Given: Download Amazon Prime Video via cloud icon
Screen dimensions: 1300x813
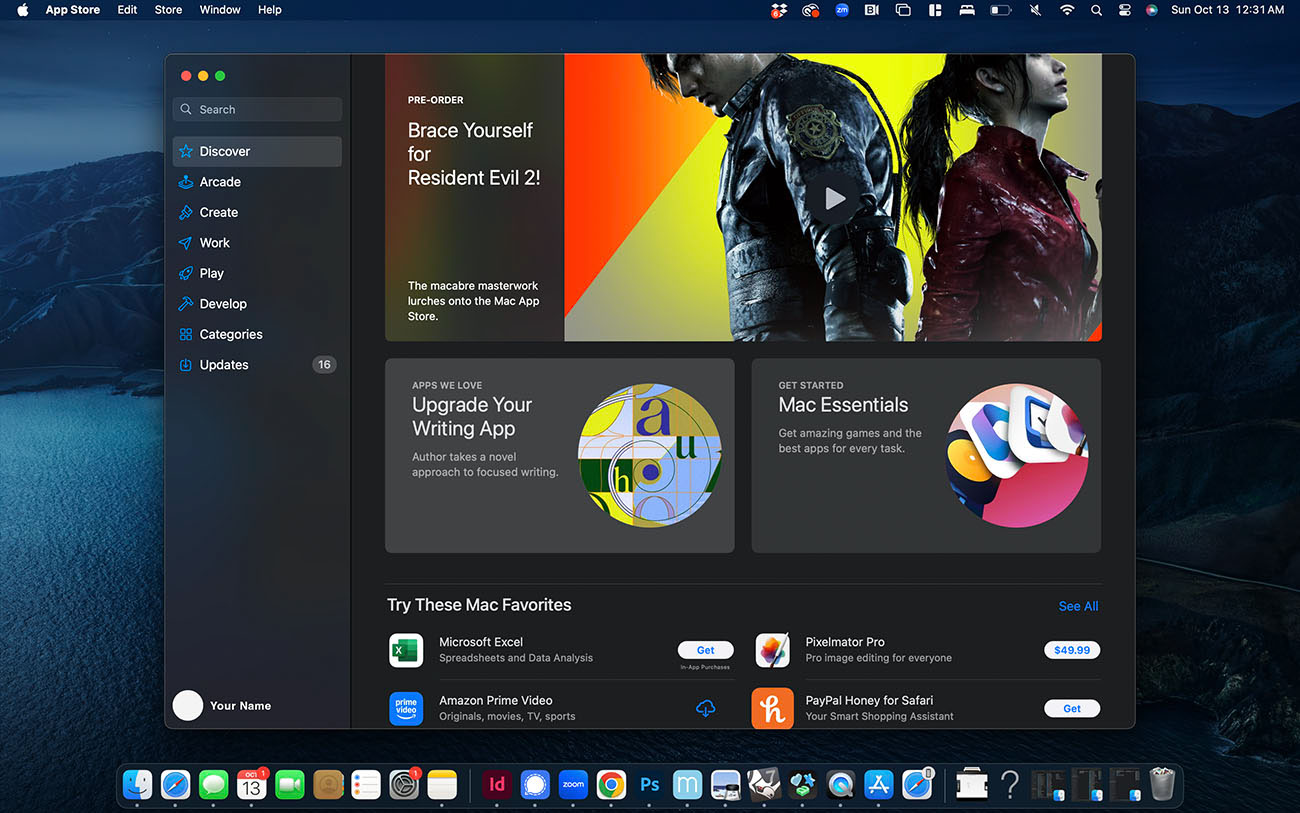Looking at the screenshot, I should tap(705, 708).
